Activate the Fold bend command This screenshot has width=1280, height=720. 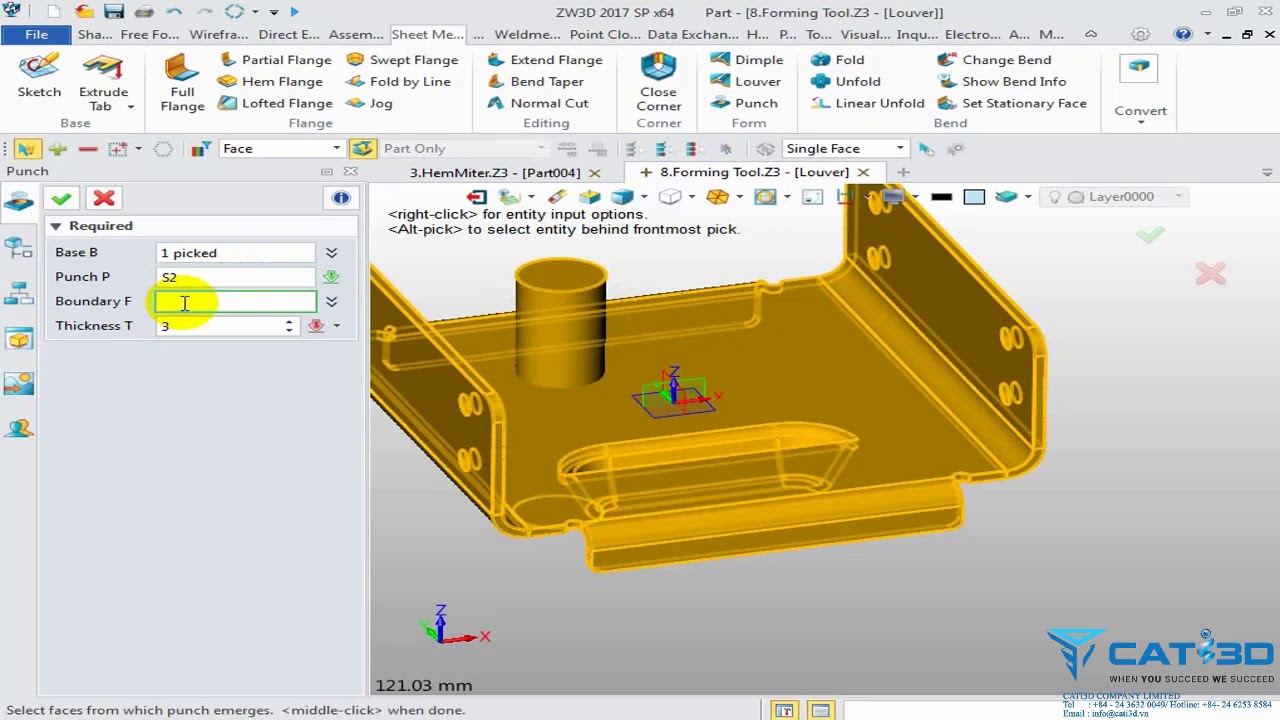click(x=838, y=60)
